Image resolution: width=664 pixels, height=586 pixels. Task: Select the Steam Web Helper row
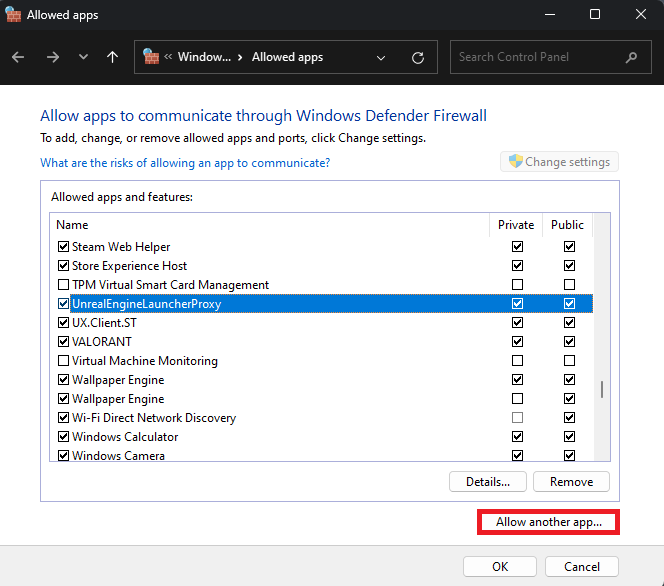[322, 246]
